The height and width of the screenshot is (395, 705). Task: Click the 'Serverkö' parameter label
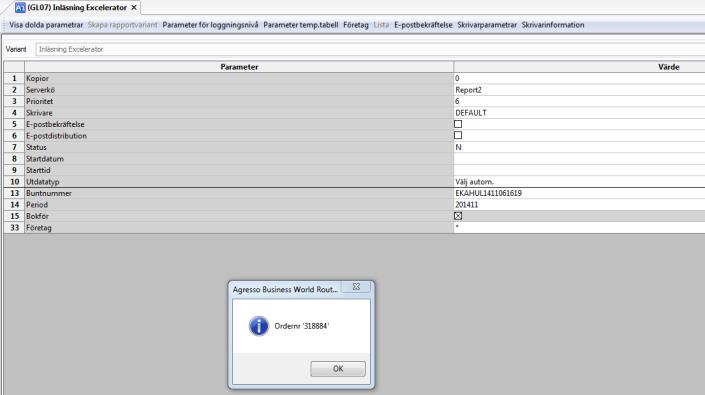tap(40, 90)
